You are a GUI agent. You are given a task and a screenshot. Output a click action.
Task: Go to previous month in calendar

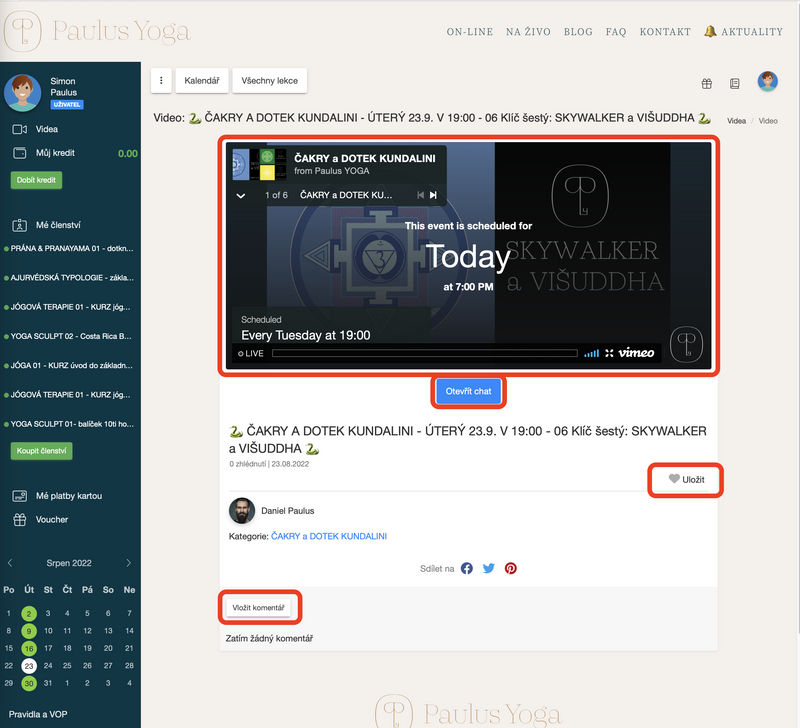[10, 563]
